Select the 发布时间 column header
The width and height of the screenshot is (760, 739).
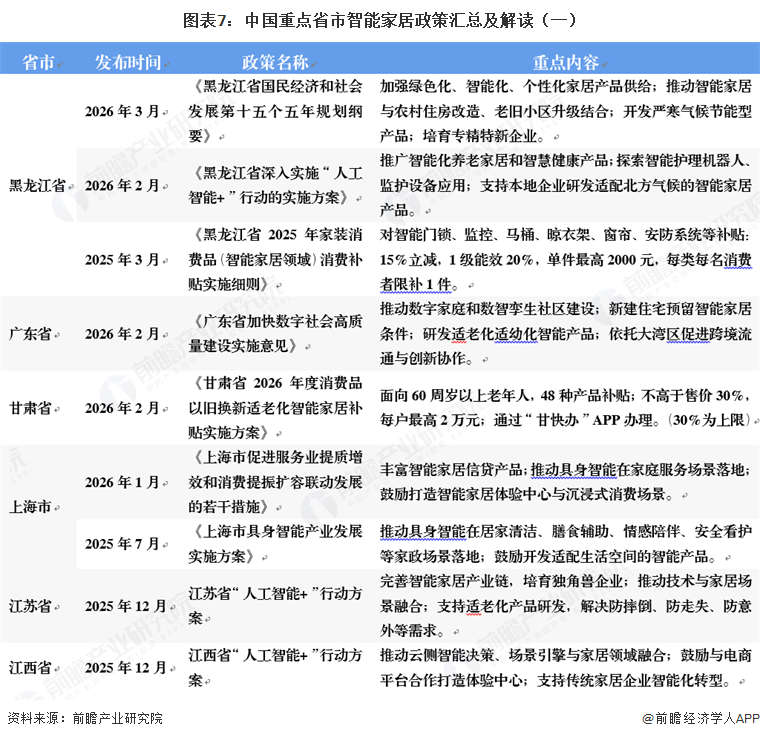(x=127, y=62)
